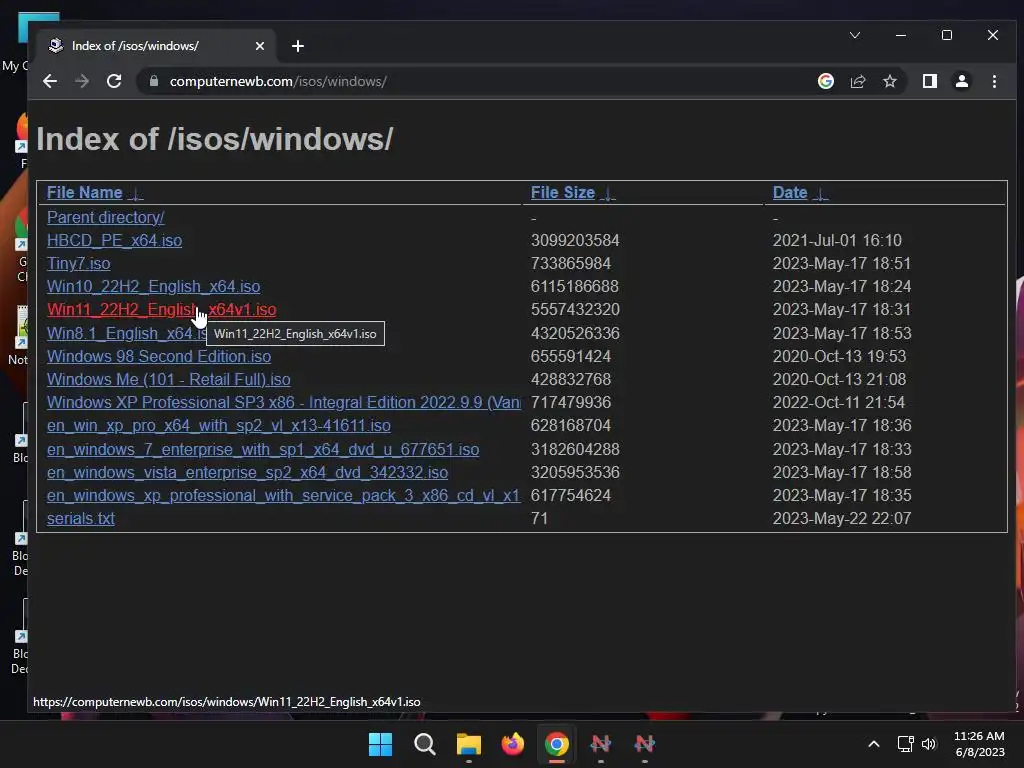The width and height of the screenshot is (1024, 768).
Task: Click the Index of /isos/windows/ heading
Action: tap(215, 139)
